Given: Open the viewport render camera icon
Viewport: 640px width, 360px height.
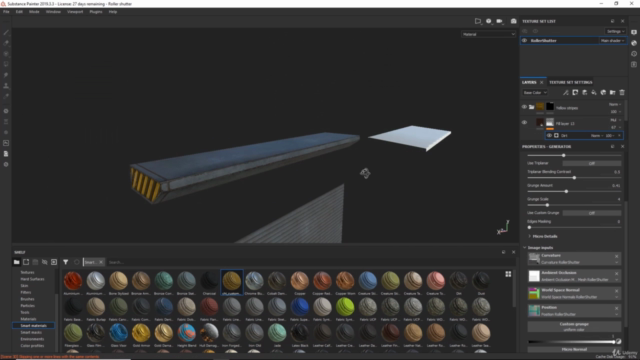Looking at the screenshot, I should click(513, 21).
